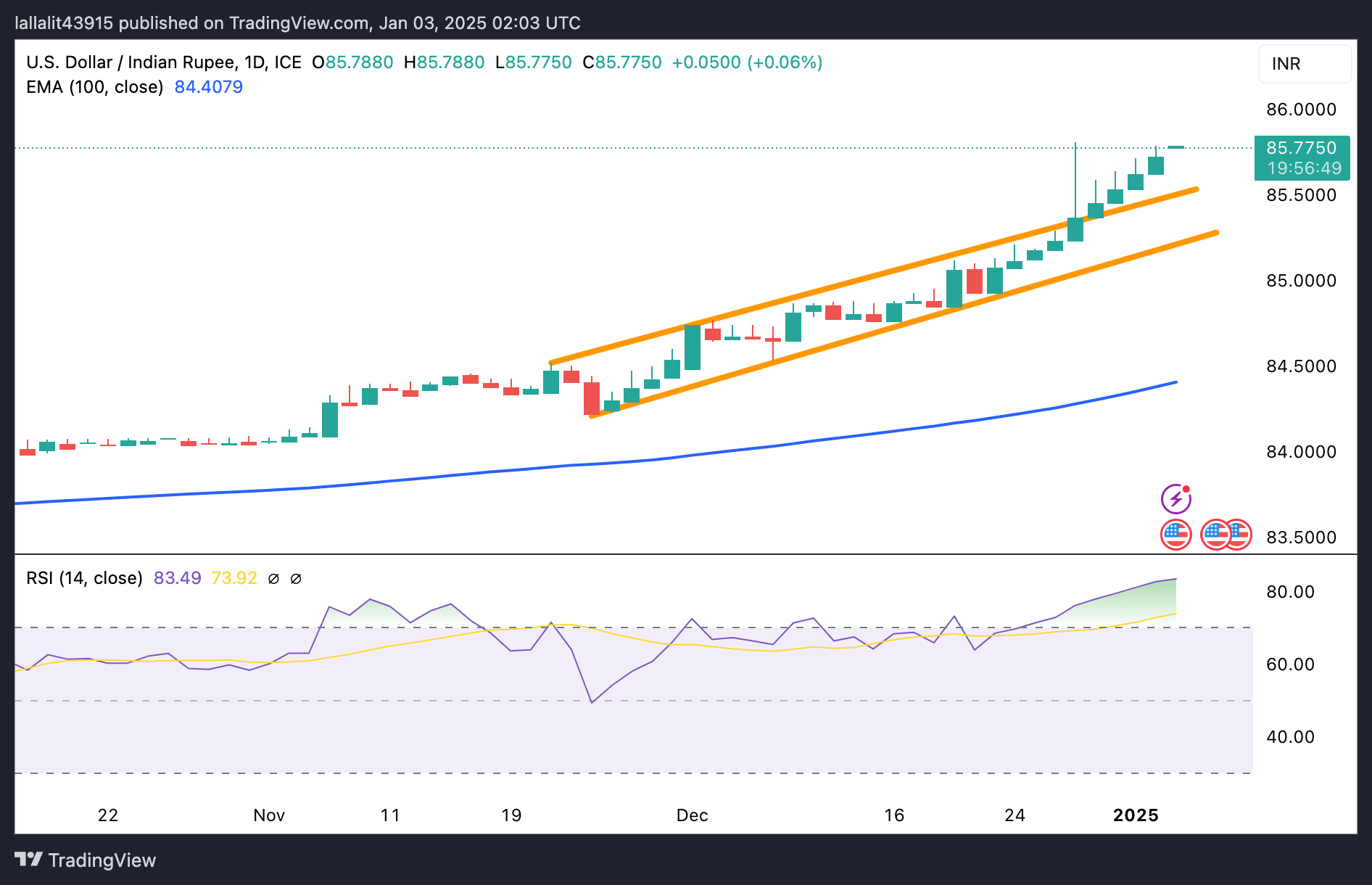Screen dimensions: 1372x885
Task: Click the EMA (100, close) indicator label
Action: coord(95,87)
